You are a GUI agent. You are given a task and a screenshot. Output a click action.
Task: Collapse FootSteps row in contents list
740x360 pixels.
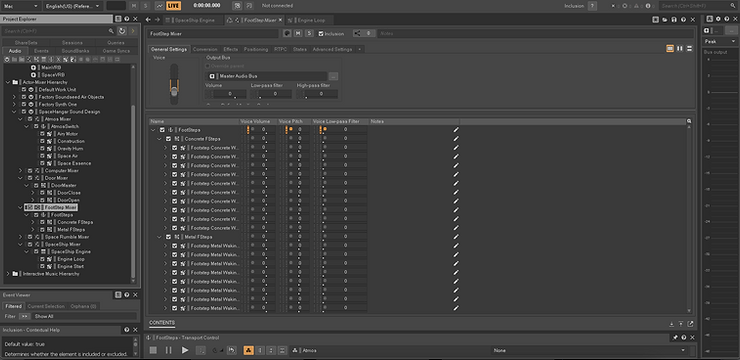pyautogui.click(x=153, y=130)
